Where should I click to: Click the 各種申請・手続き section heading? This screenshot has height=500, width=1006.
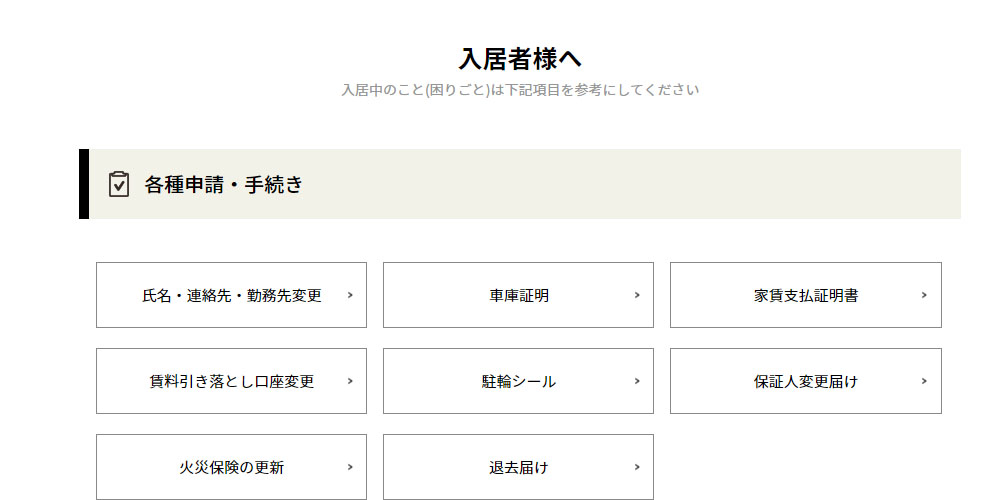[223, 184]
